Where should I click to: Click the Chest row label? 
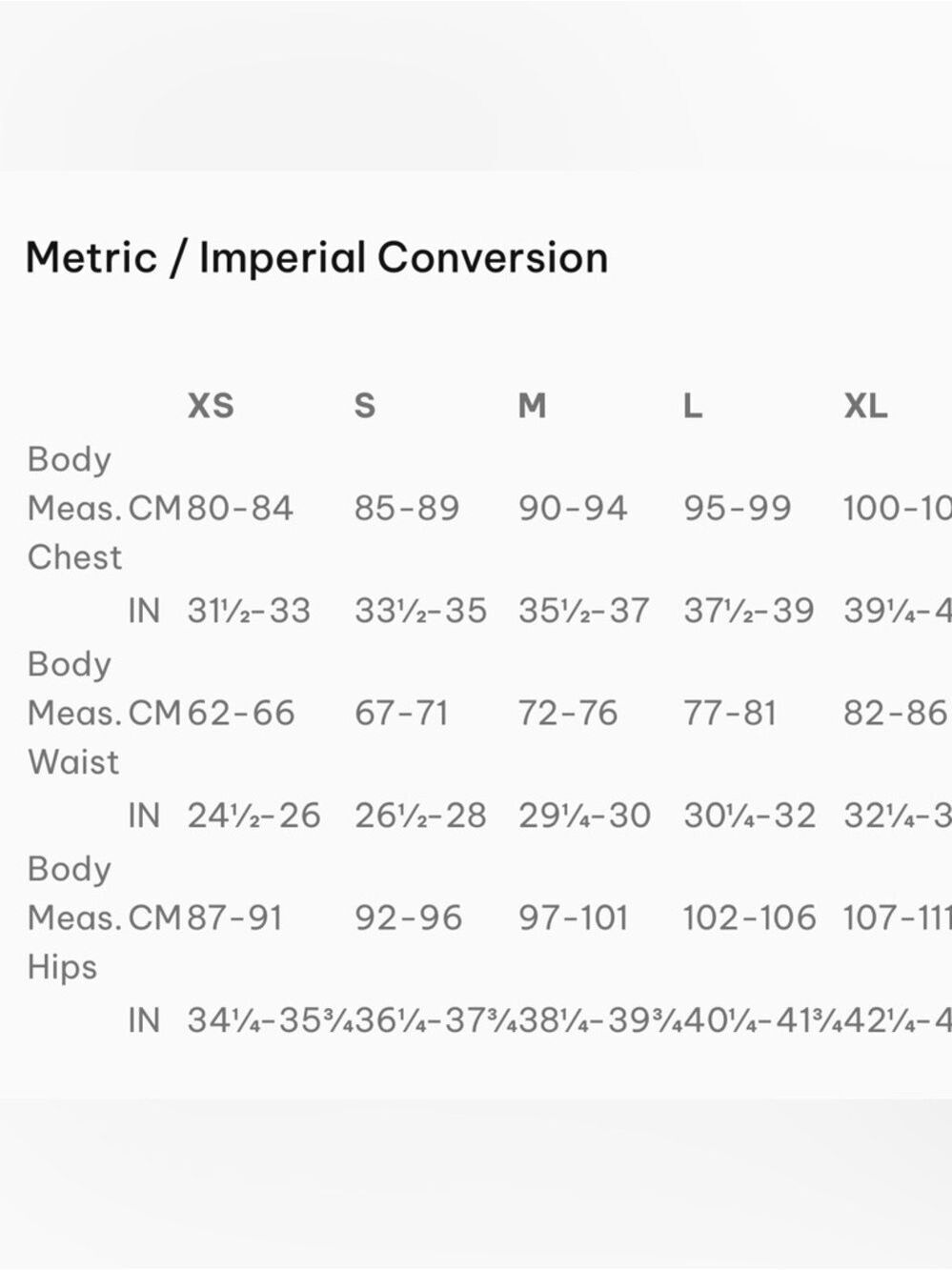(x=74, y=557)
